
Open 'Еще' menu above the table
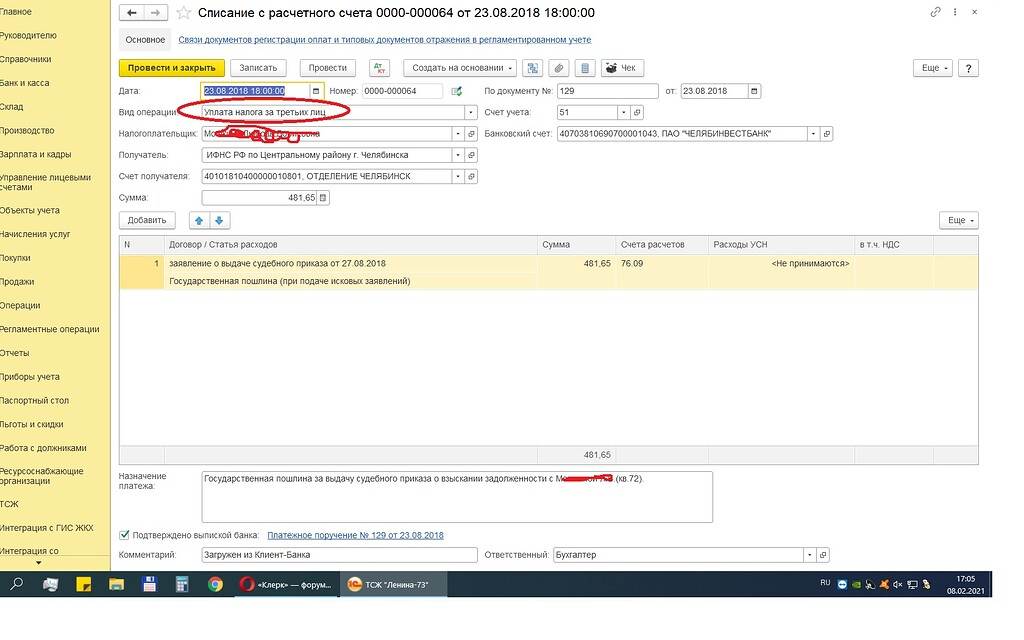(959, 221)
